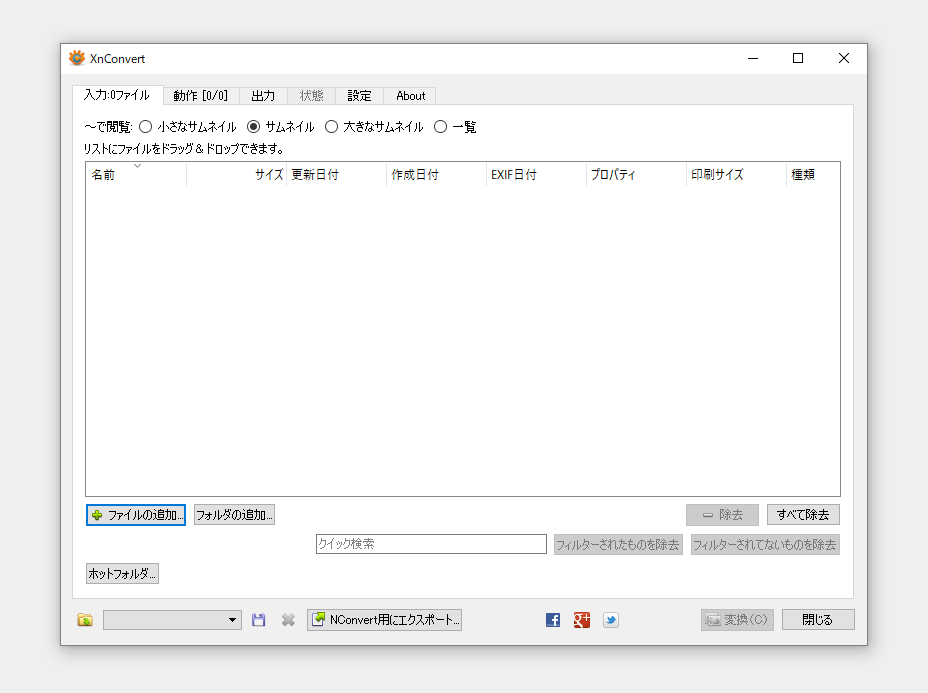Select the 小さなサムネイル radio button
Viewport: 928px width, 693px height.
[x=146, y=127]
